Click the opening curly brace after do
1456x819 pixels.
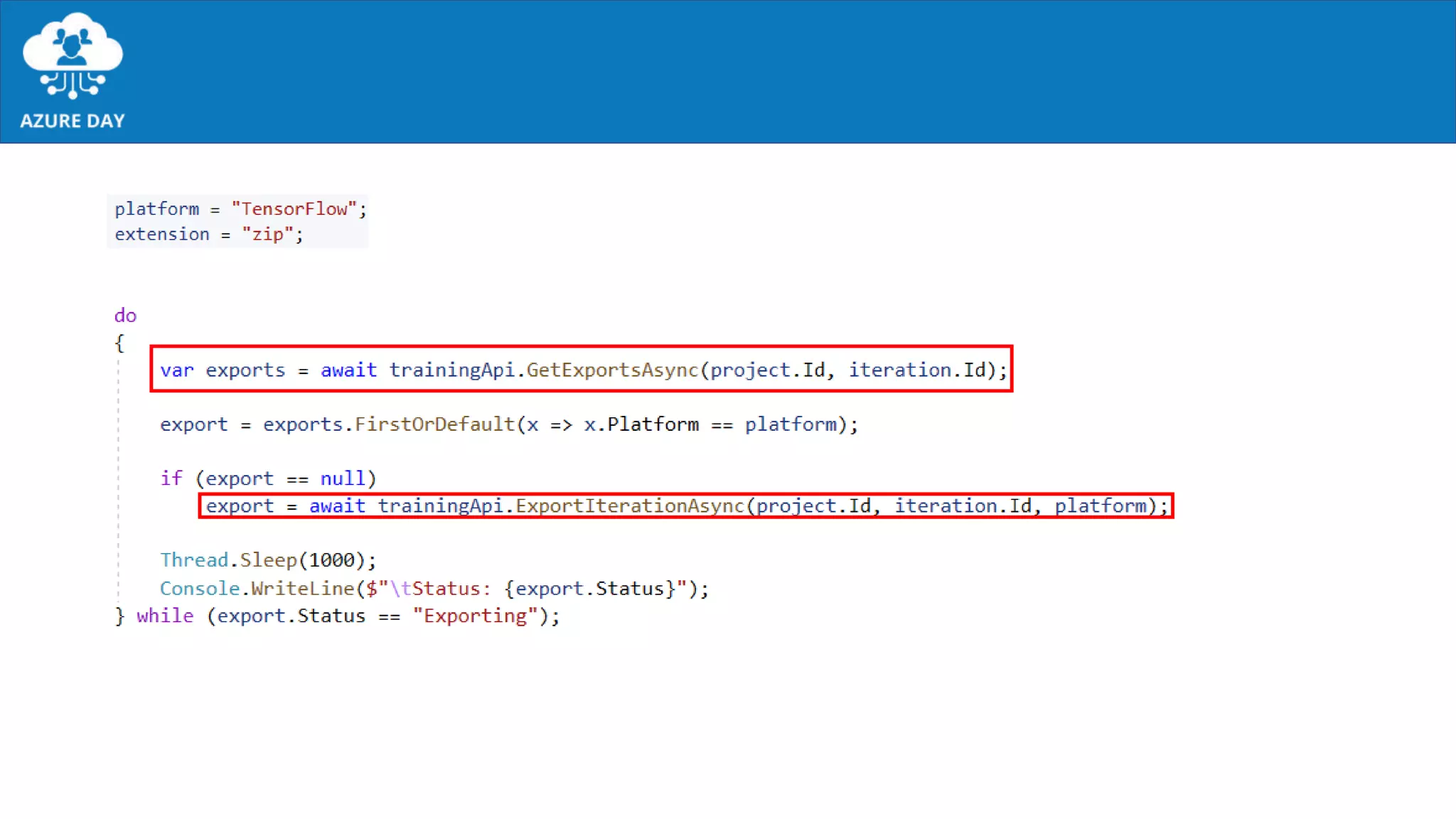[119, 343]
